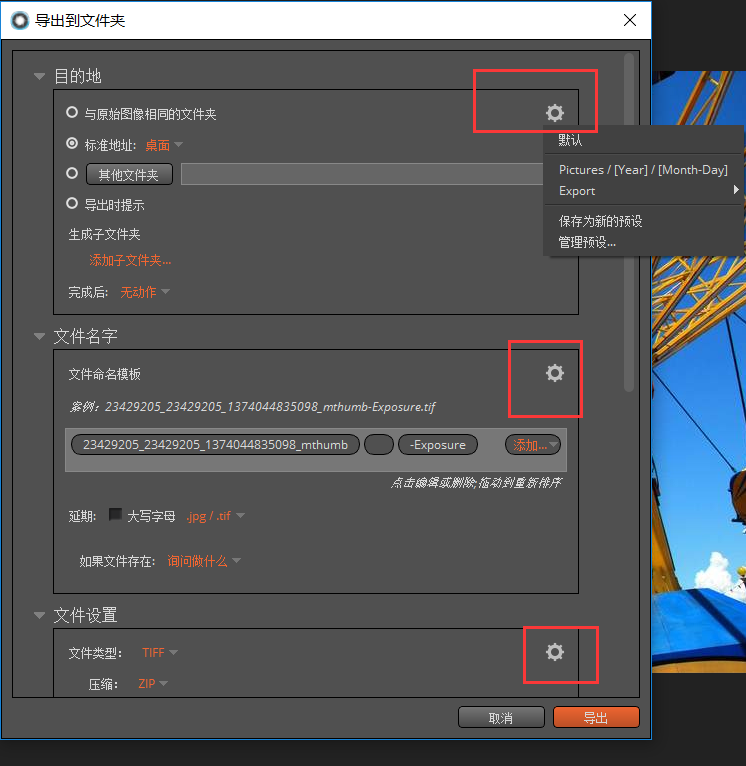The width and height of the screenshot is (746, 766).
Task: Expand the TIFF file type dropdown
Action: pyautogui.click(x=160, y=653)
